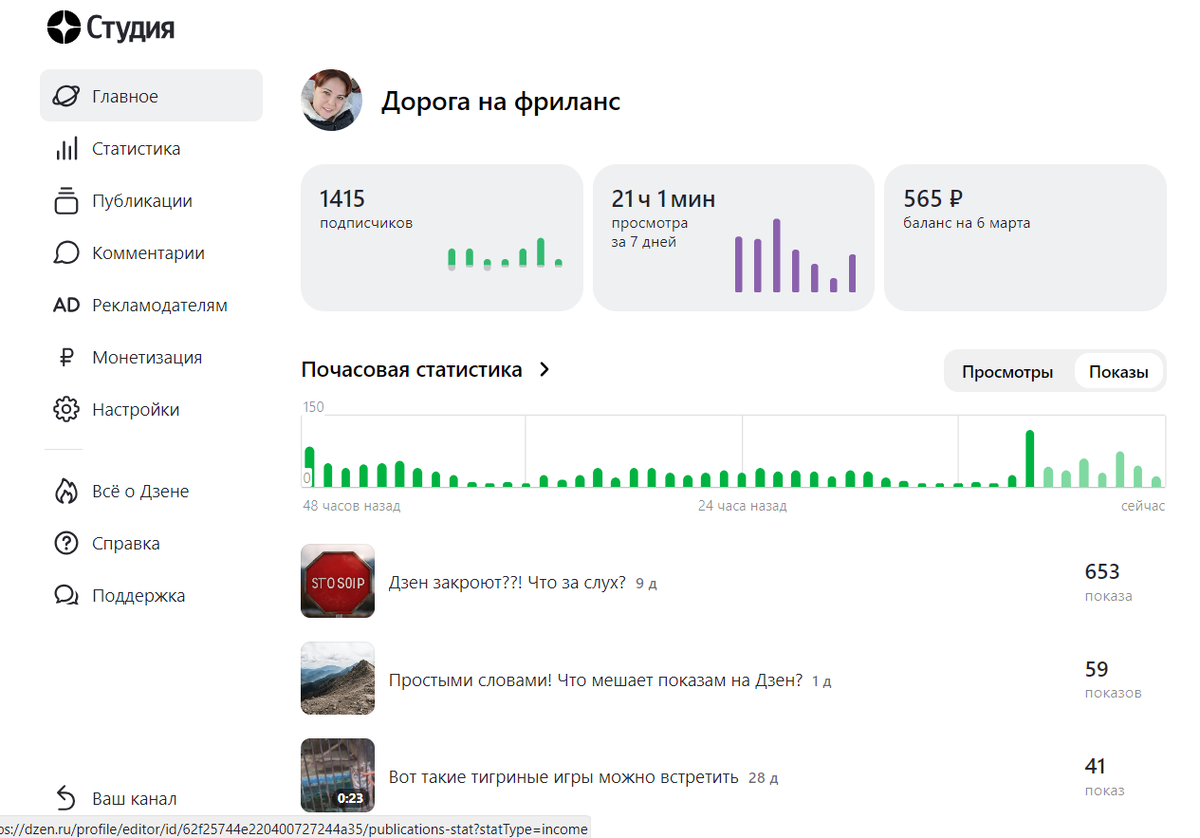Open the Главное section

(x=151, y=96)
